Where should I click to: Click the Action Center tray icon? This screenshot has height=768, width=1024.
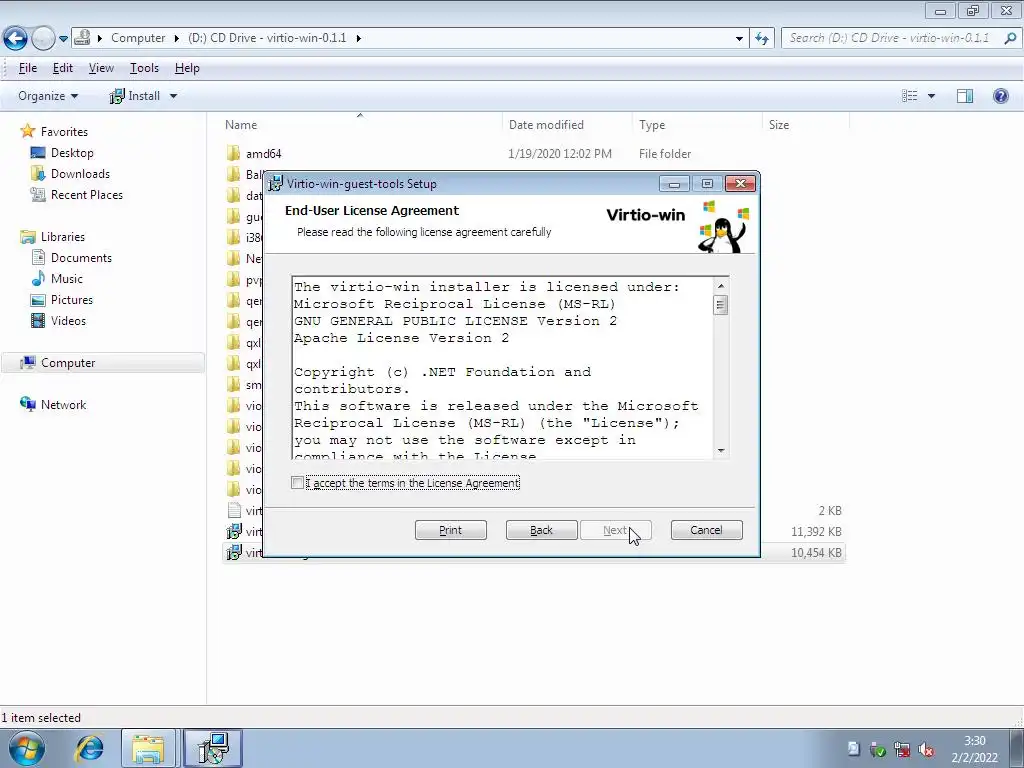tap(853, 749)
